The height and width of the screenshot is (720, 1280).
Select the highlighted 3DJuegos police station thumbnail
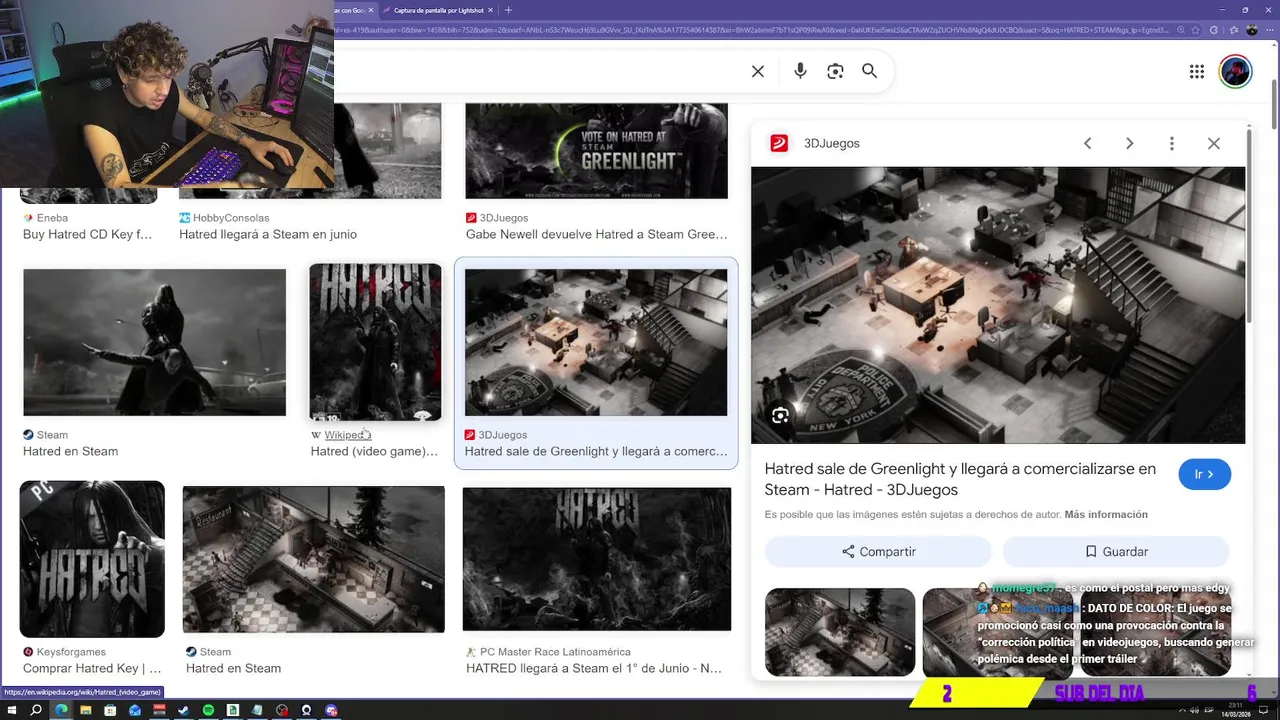(x=596, y=342)
